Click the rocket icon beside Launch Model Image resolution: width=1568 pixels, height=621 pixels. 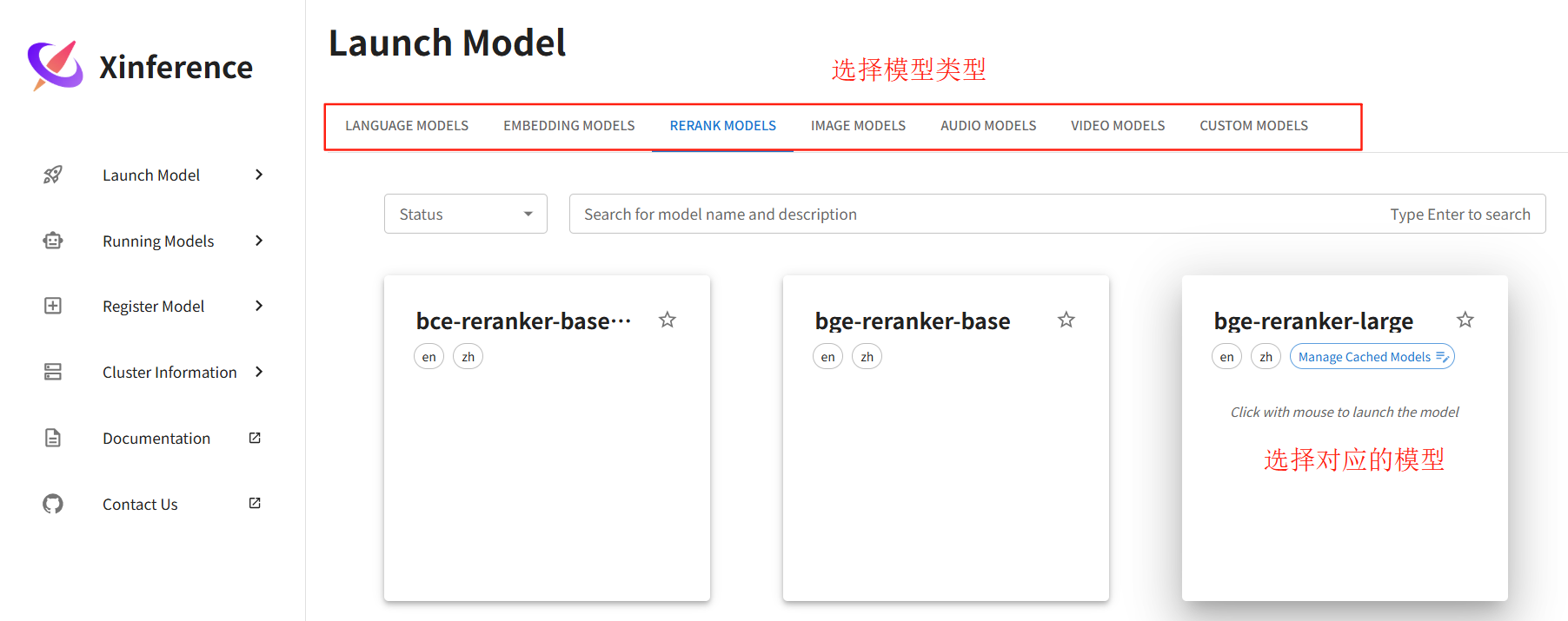[53, 175]
